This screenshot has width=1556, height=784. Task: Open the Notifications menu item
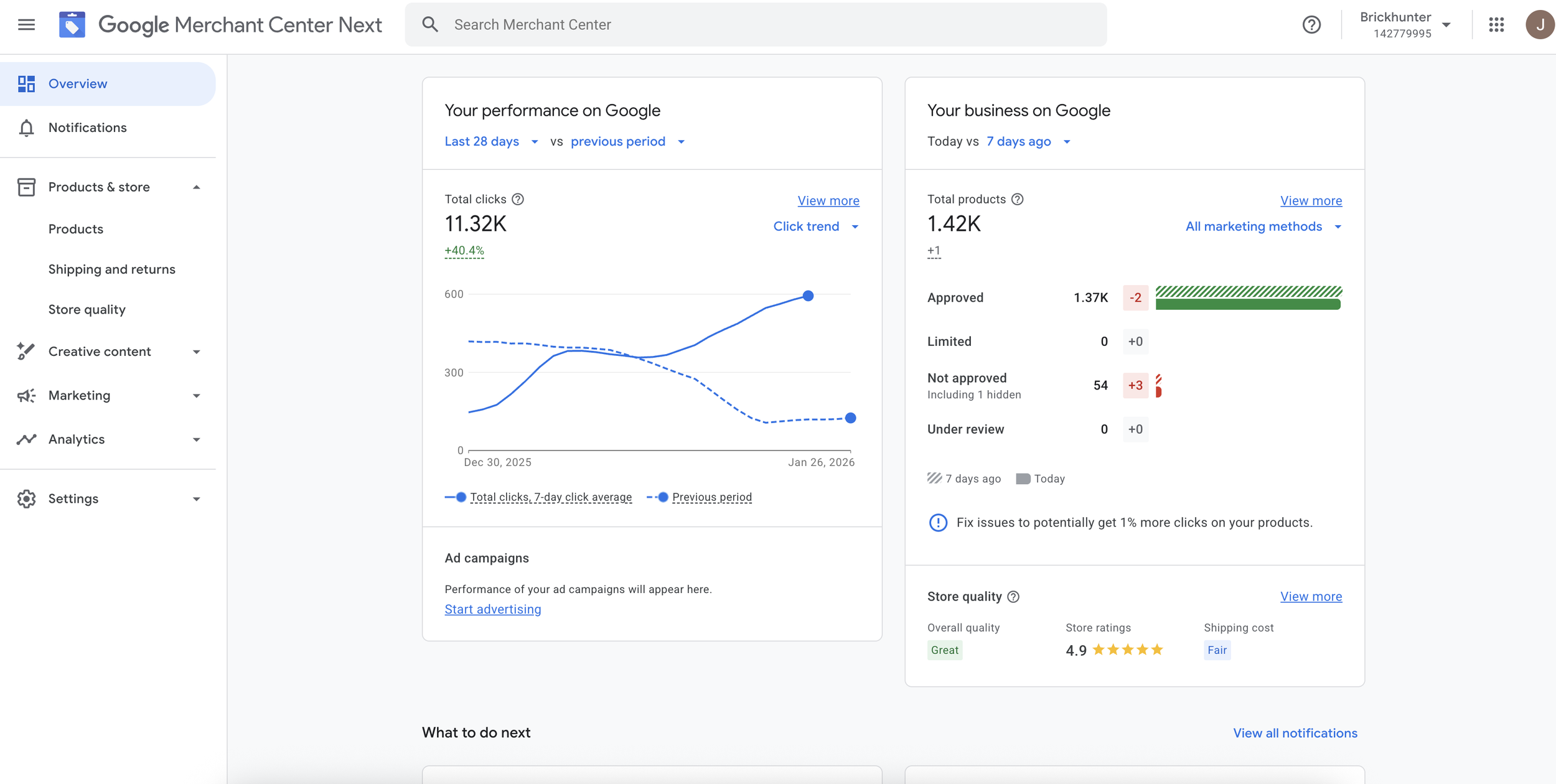87,128
